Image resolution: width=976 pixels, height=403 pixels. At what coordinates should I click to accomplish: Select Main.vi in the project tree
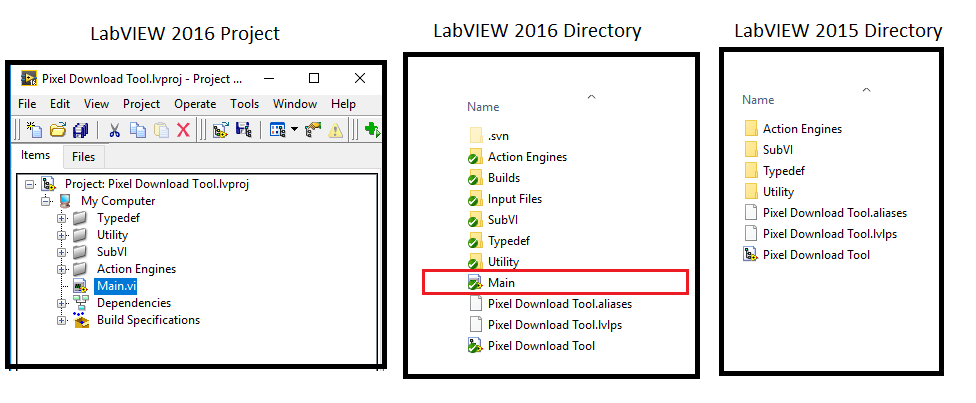(x=116, y=286)
